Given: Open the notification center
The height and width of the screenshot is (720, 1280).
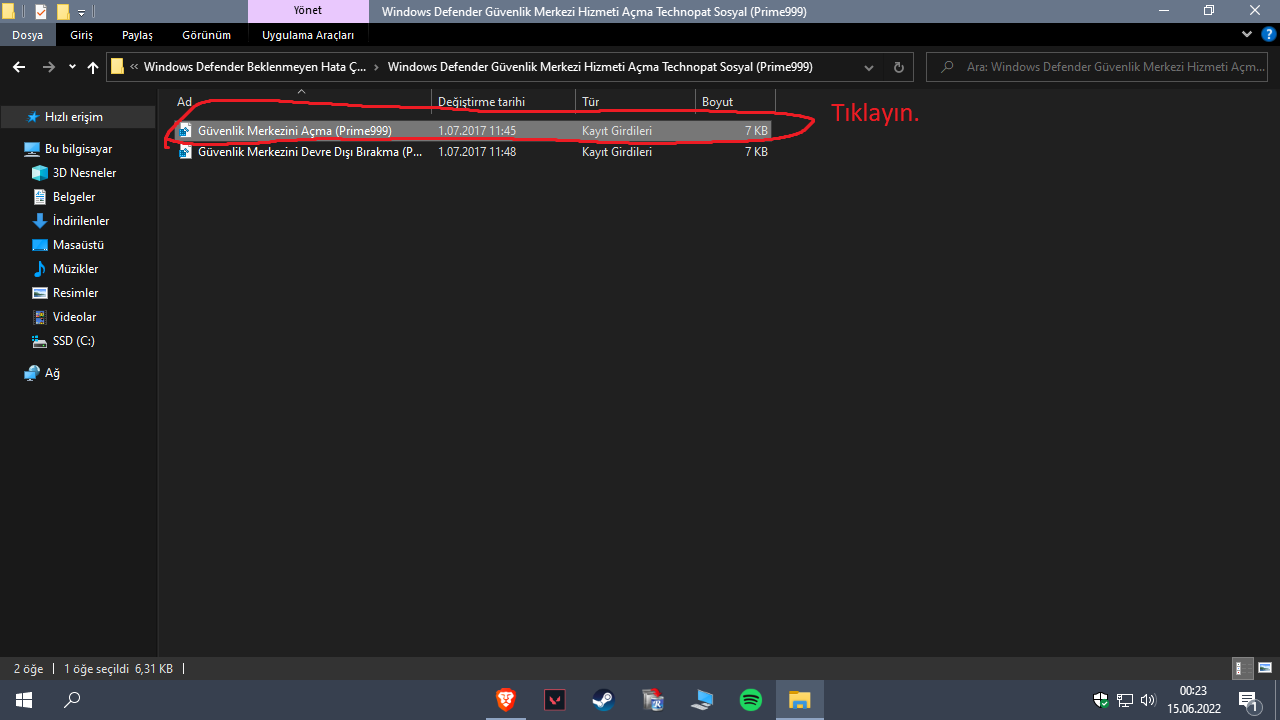Looking at the screenshot, I should tap(1248, 700).
